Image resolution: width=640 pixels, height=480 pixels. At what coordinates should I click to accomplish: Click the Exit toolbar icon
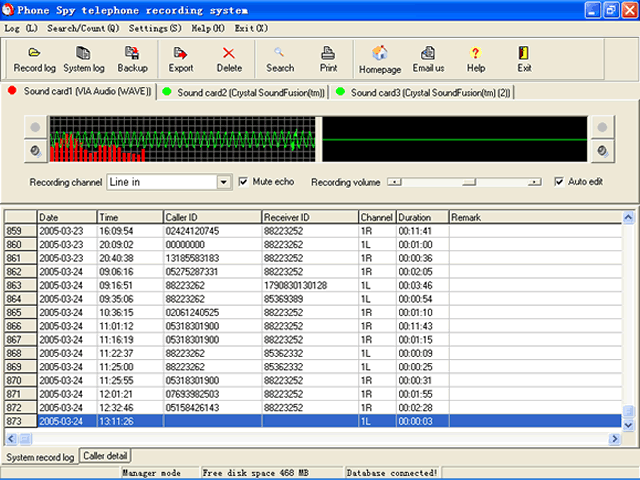524,60
